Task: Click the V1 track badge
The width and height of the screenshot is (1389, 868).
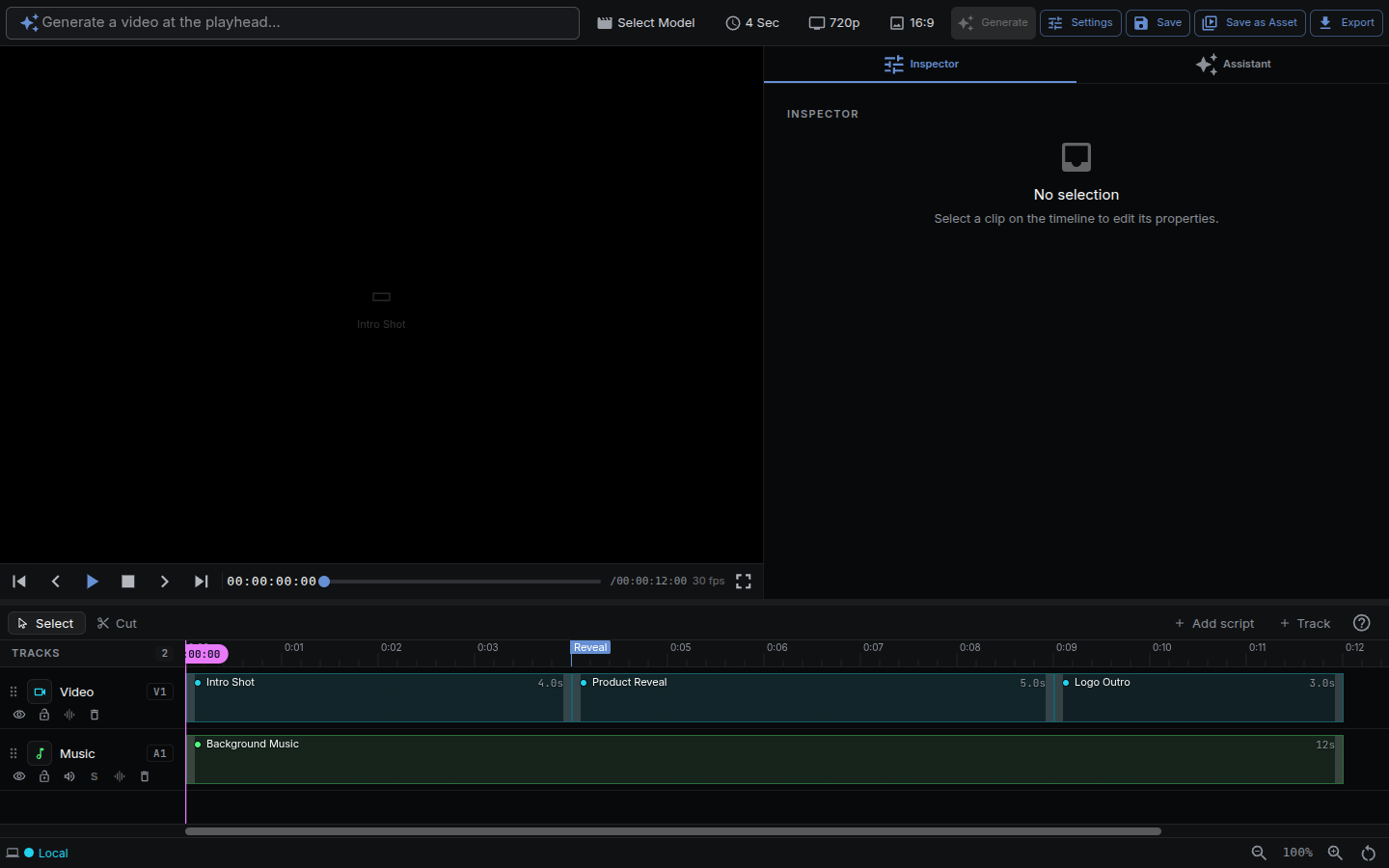Action: 160,692
